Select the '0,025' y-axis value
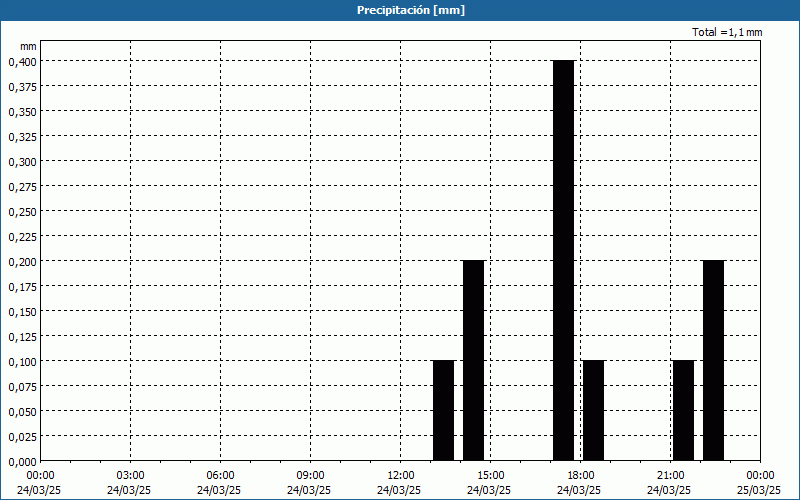The image size is (800, 500). [x=22, y=436]
